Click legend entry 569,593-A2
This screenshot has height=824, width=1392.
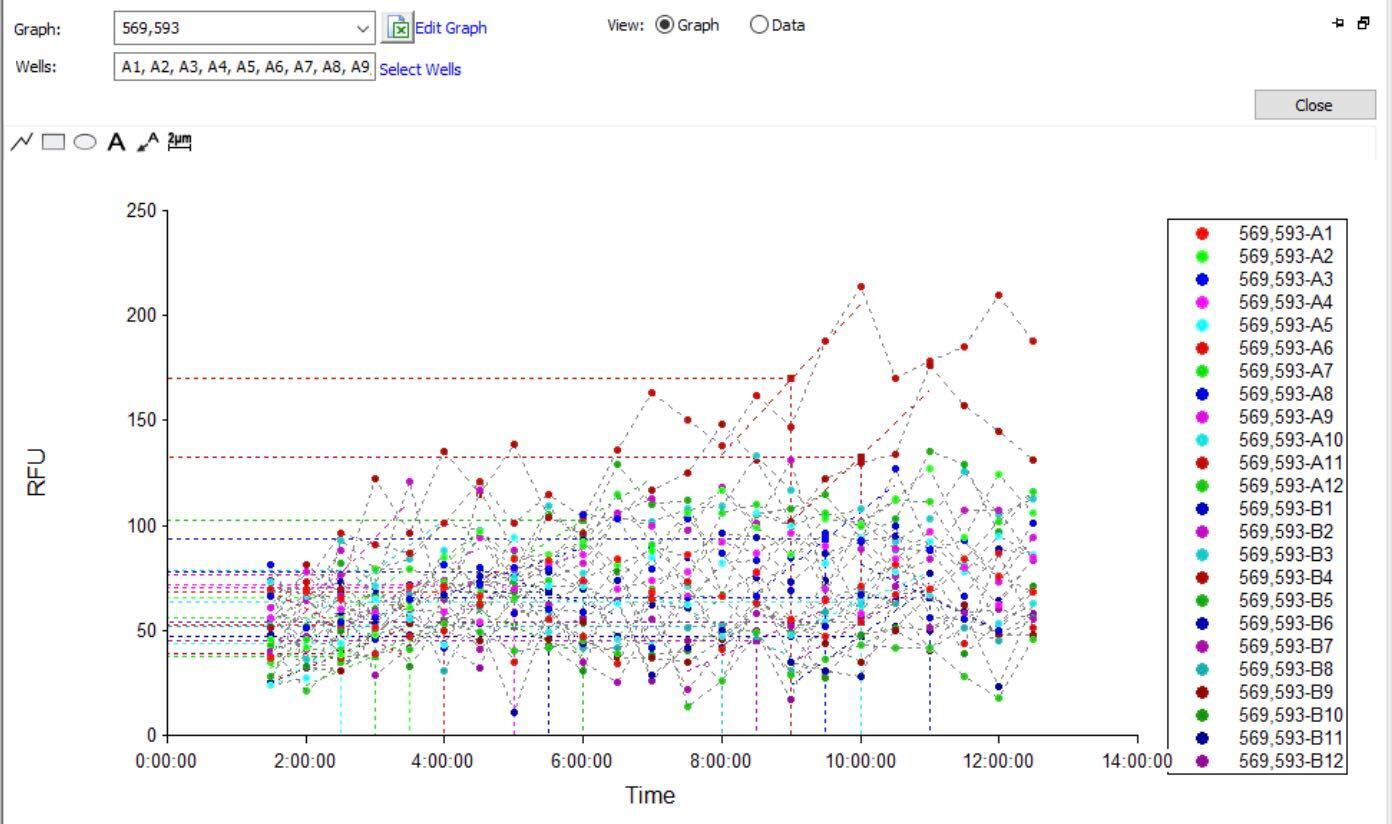point(1286,256)
